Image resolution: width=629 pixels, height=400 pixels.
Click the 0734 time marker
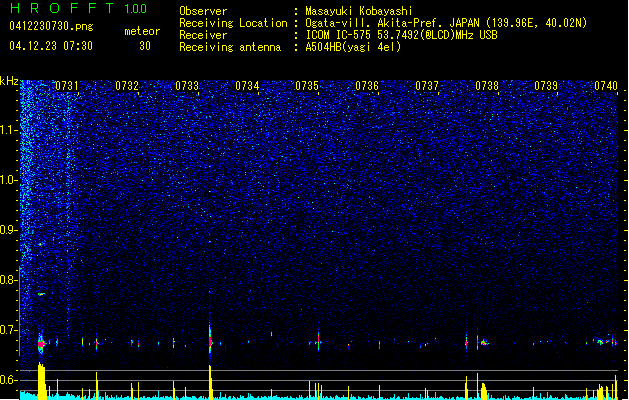[247, 86]
